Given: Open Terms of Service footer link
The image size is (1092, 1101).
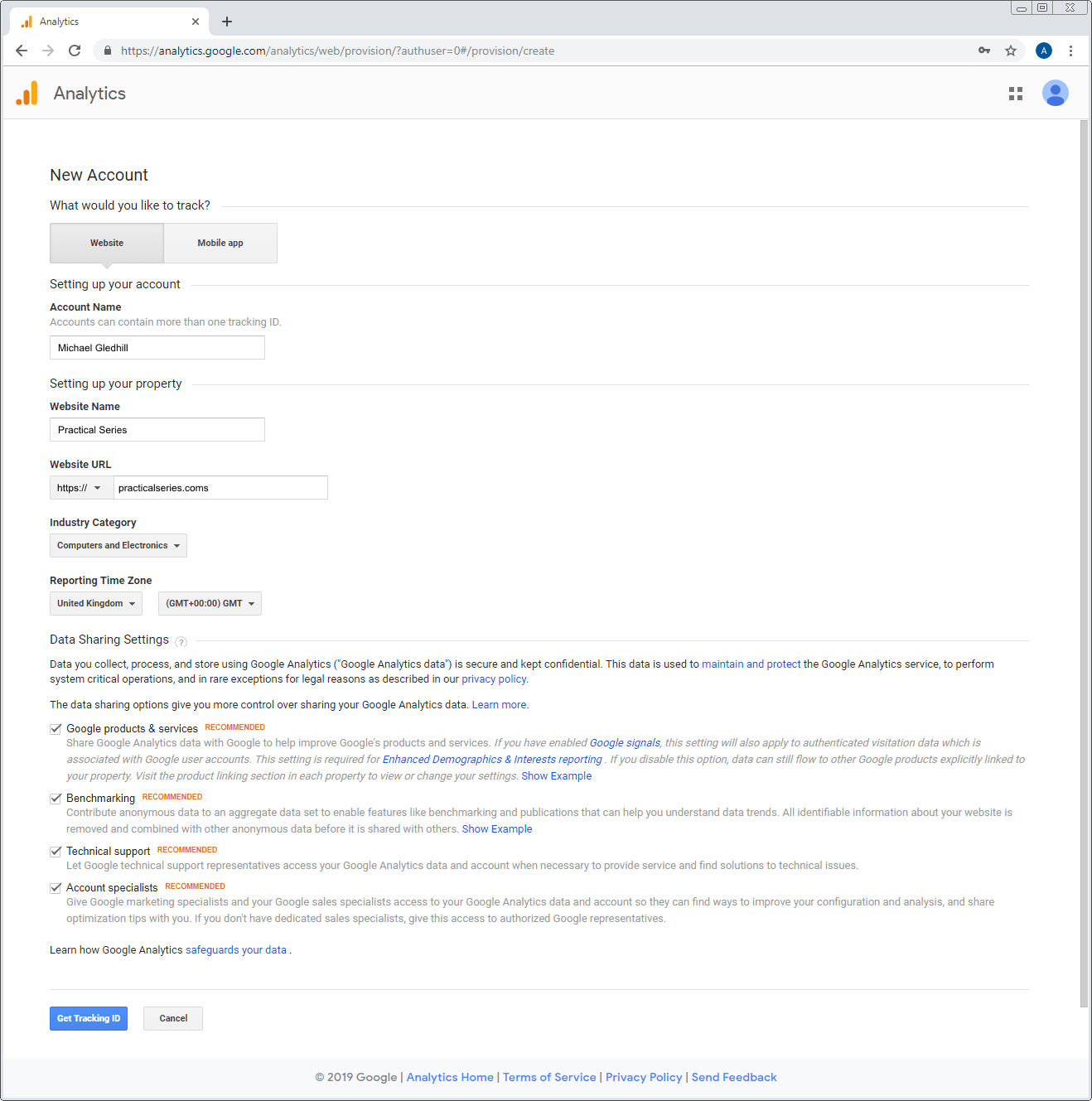Looking at the screenshot, I should tap(549, 1078).
